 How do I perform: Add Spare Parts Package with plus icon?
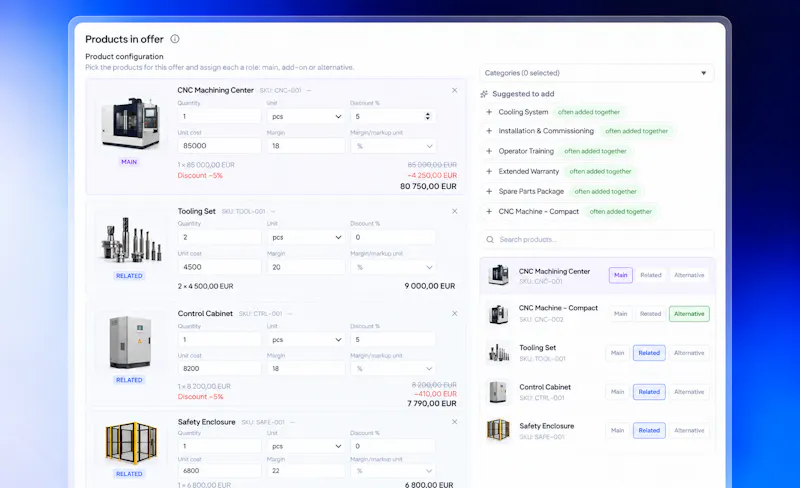click(489, 191)
